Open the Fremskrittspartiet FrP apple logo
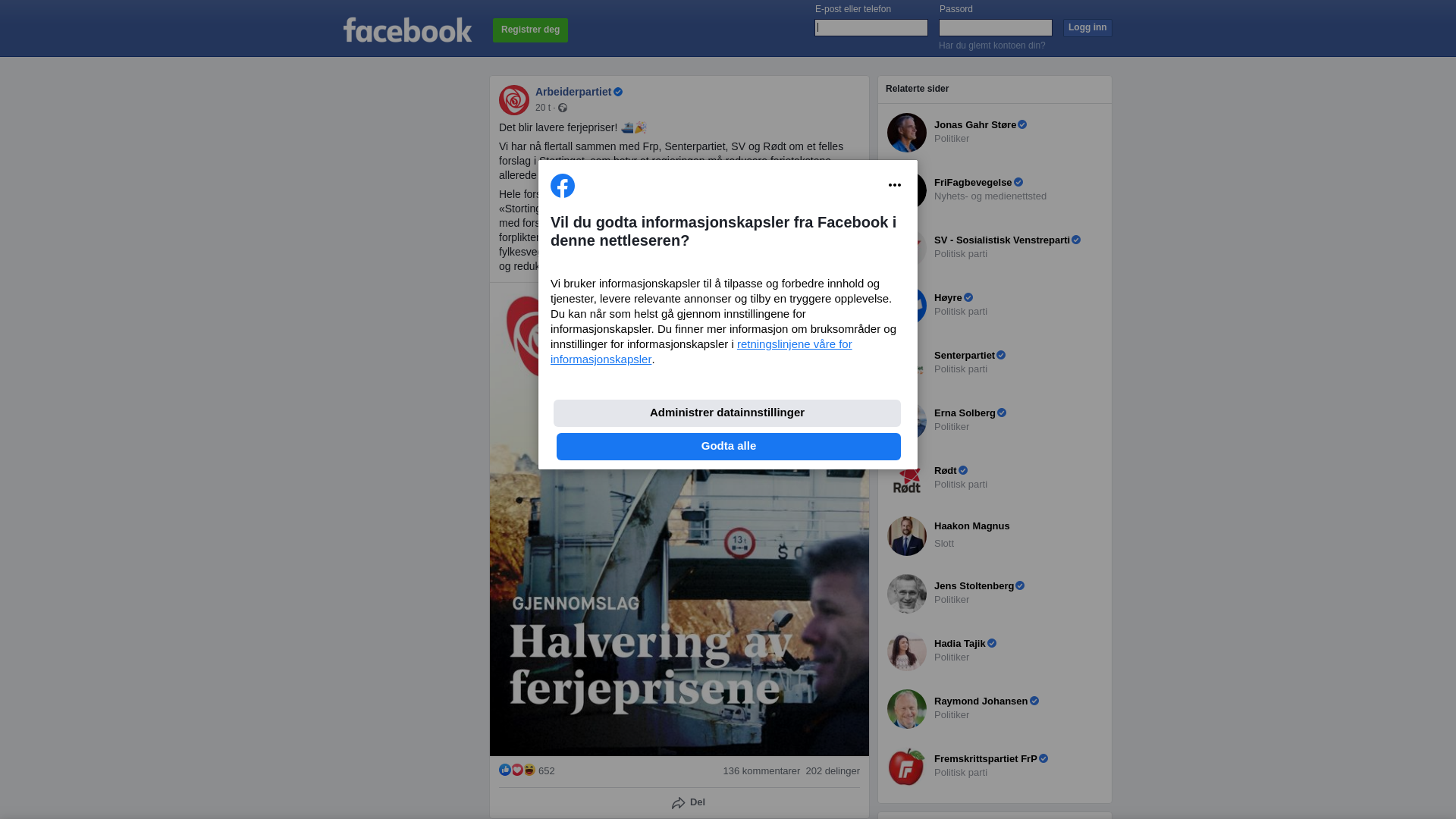 [x=907, y=767]
